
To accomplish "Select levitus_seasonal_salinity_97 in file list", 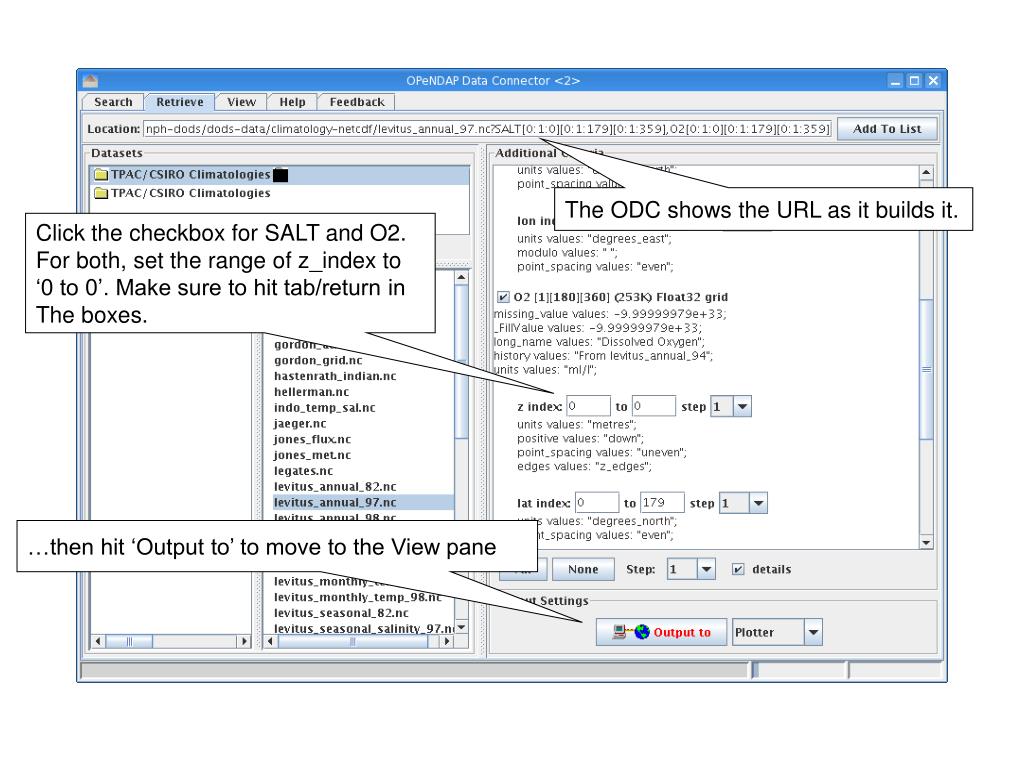I will coord(364,628).
